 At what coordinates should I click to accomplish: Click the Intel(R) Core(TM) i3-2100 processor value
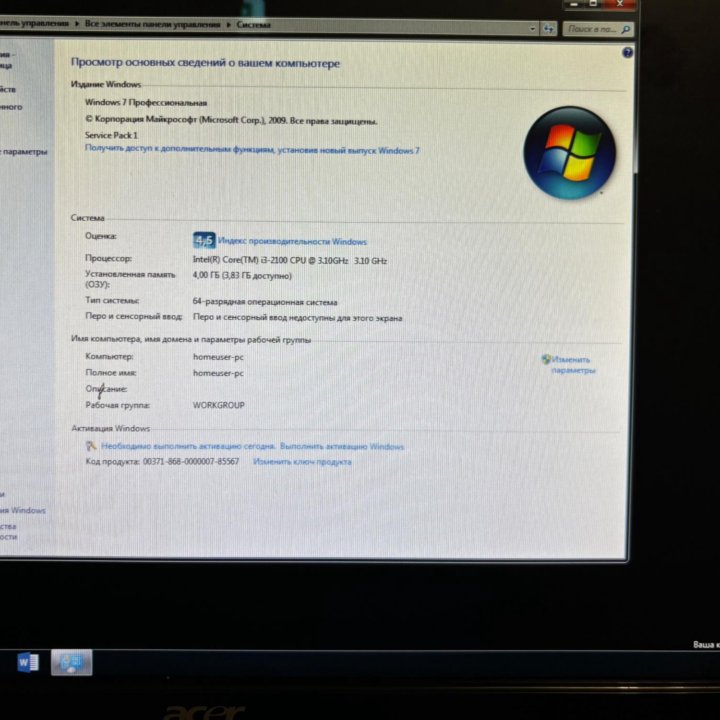point(290,260)
